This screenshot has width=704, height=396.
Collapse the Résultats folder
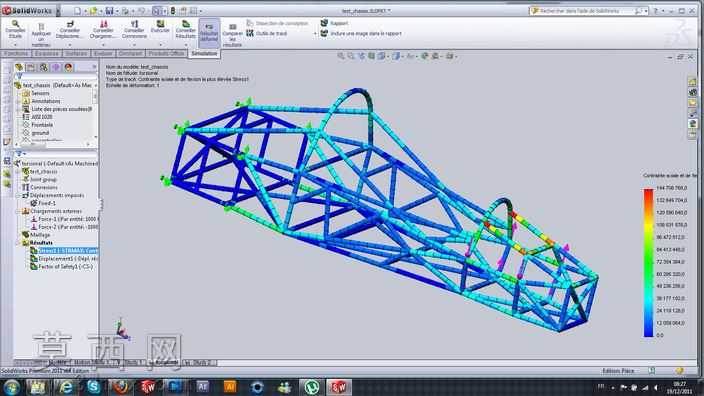[18, 243]
